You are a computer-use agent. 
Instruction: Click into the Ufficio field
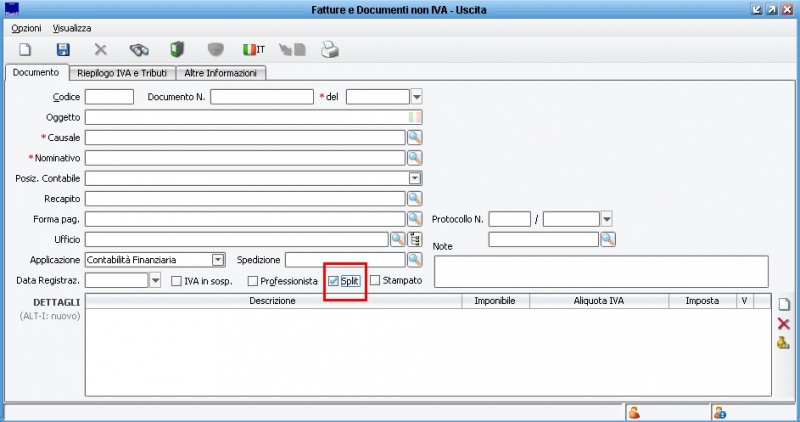tap(237, 239)
